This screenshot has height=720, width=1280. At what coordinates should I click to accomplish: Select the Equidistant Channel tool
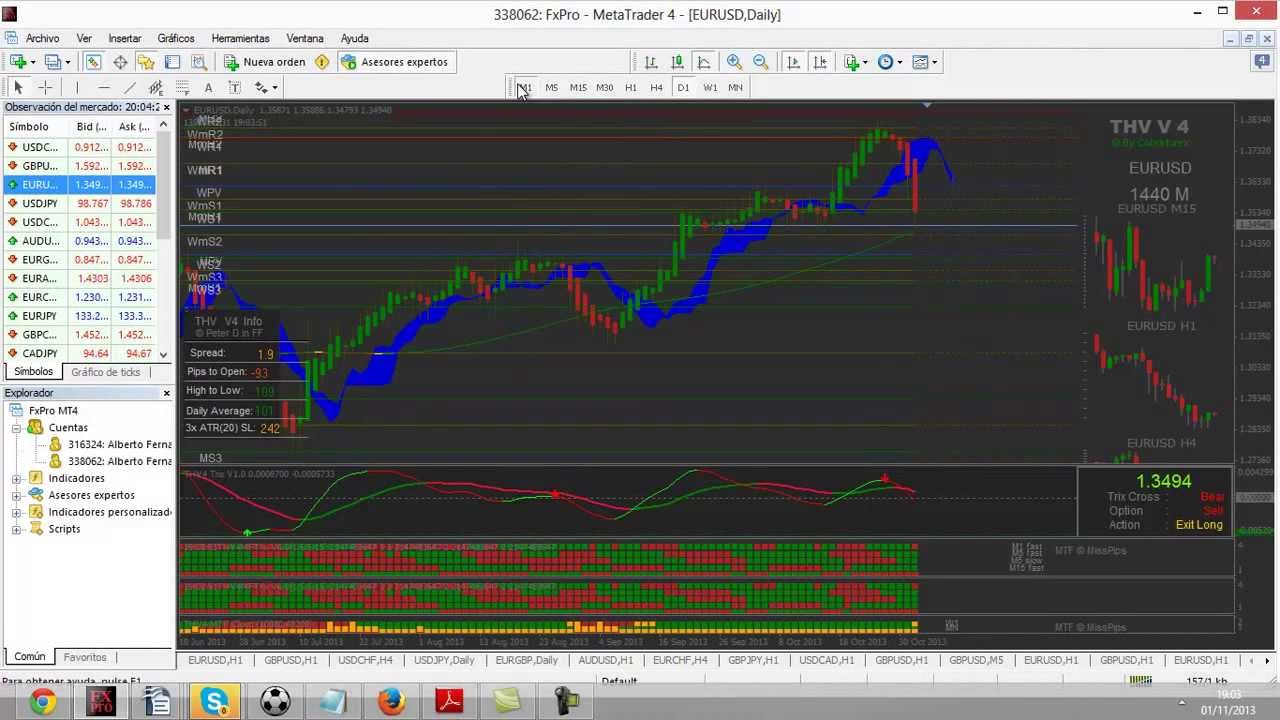click(x=156, y=88)
